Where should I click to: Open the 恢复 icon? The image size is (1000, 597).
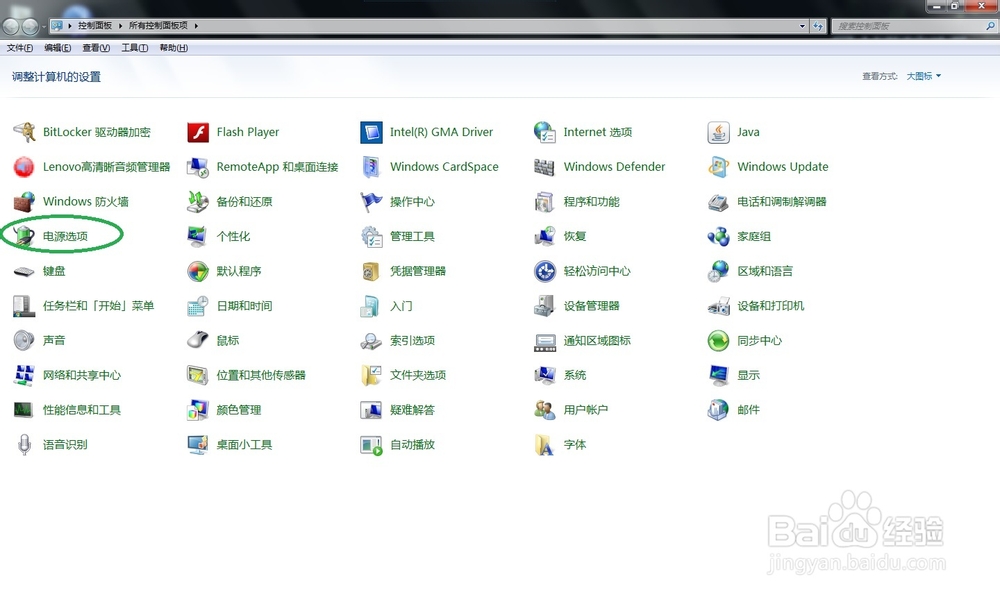[x=545, y=236]
